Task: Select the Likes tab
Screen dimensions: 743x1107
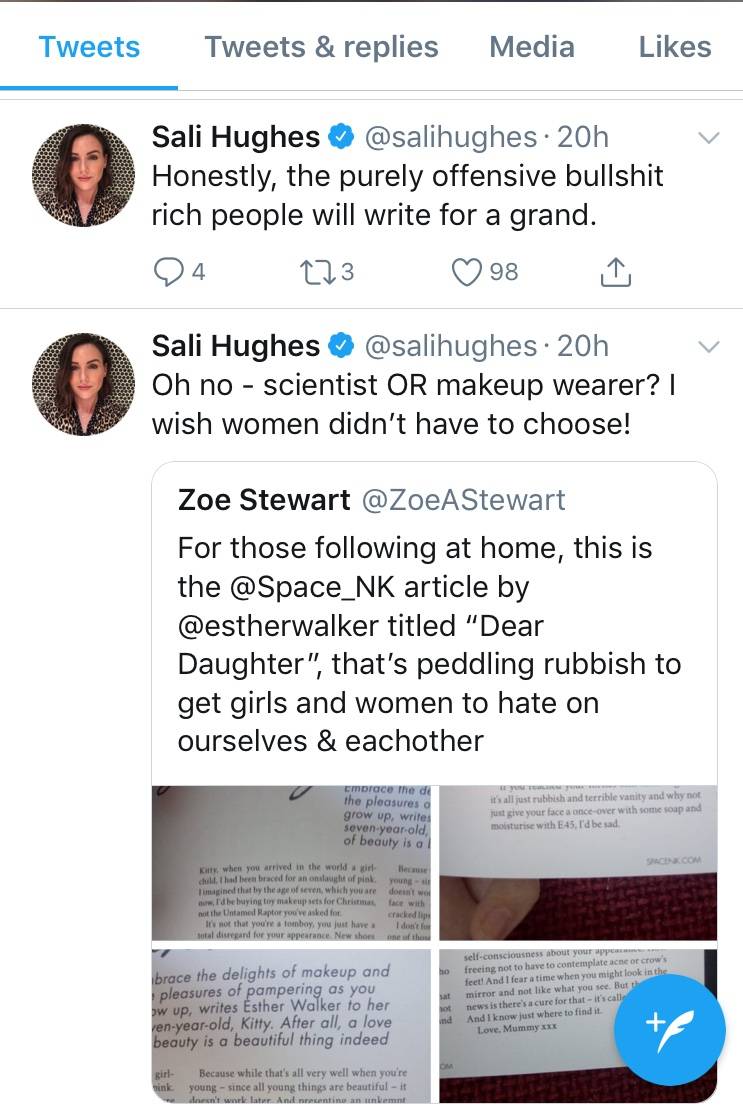Action: click(674, 47)
